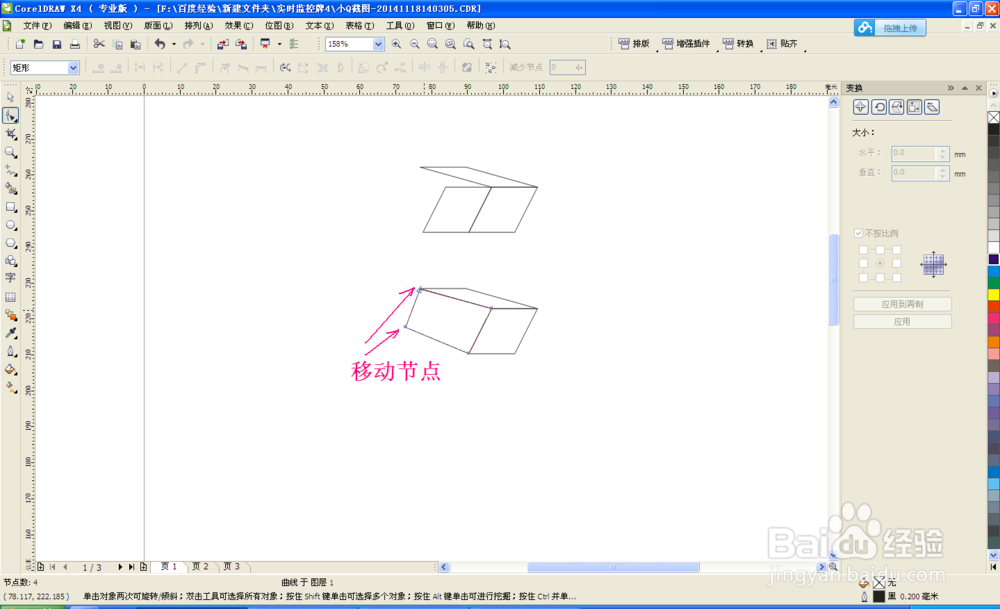Open the Crop tool
Image resolution: width=1000 pixels, height=609 pixels.
point(11,134)
